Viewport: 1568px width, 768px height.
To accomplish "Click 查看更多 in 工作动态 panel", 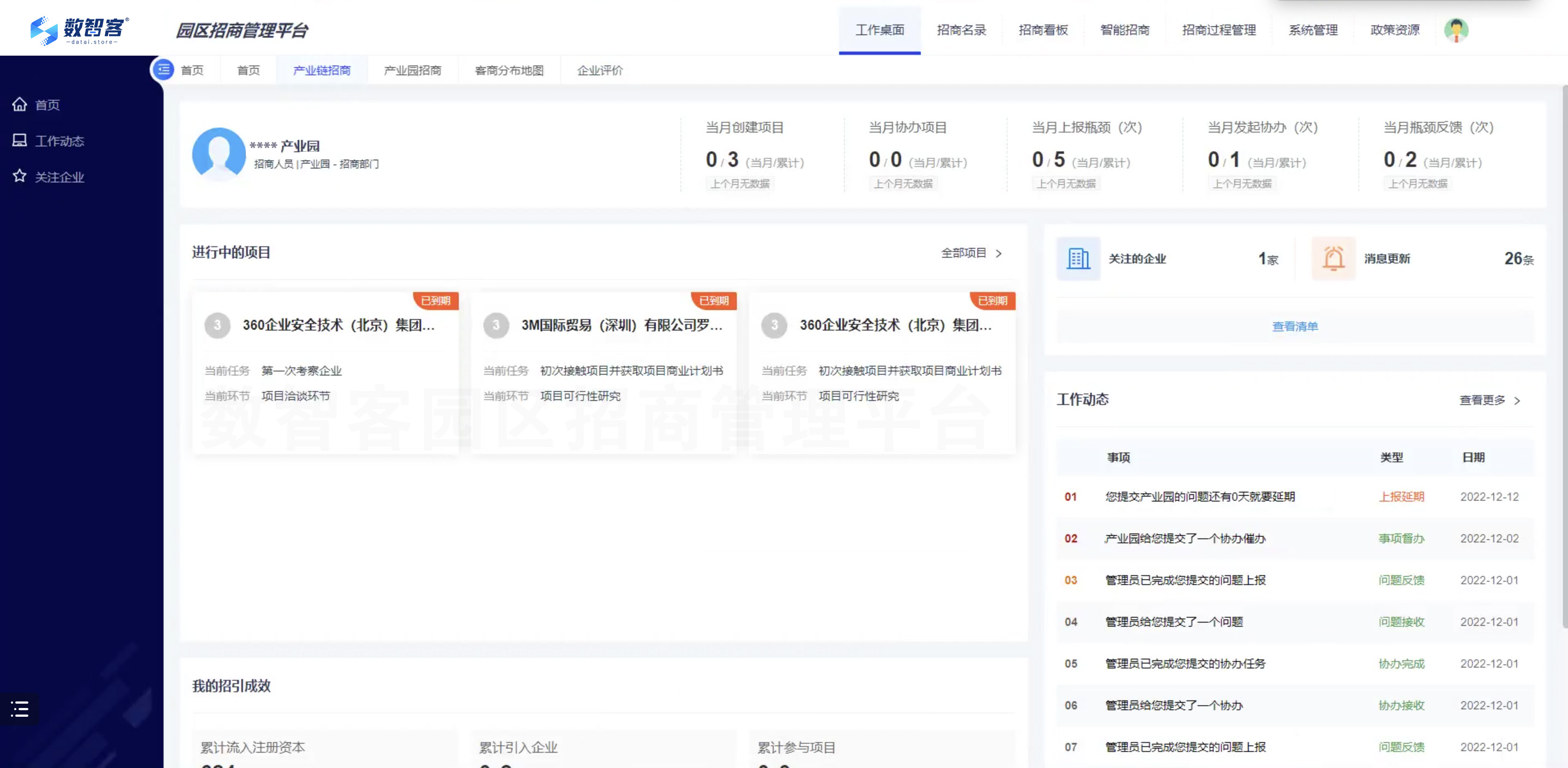I will pyautogui.click(x=1482, y=399).
